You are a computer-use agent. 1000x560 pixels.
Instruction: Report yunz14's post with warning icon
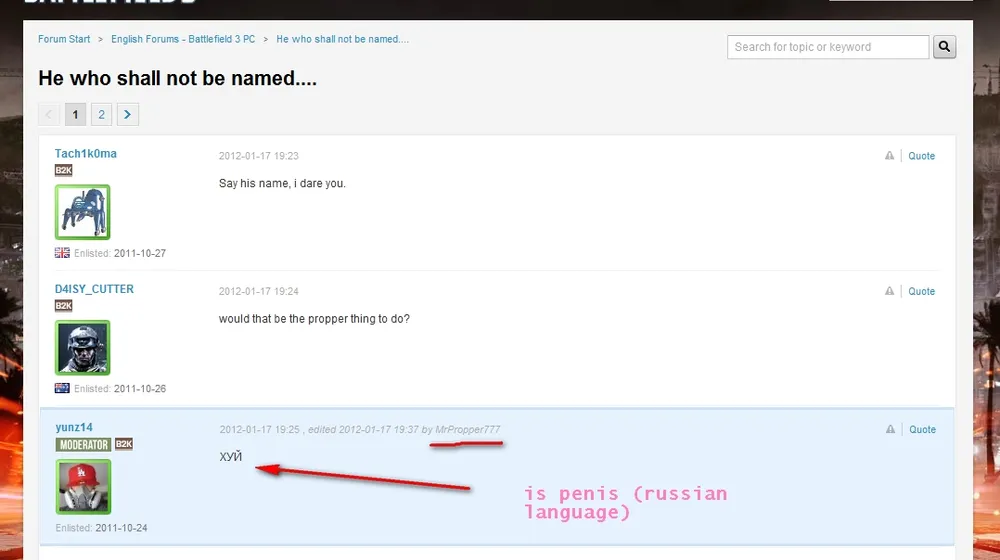890,429
